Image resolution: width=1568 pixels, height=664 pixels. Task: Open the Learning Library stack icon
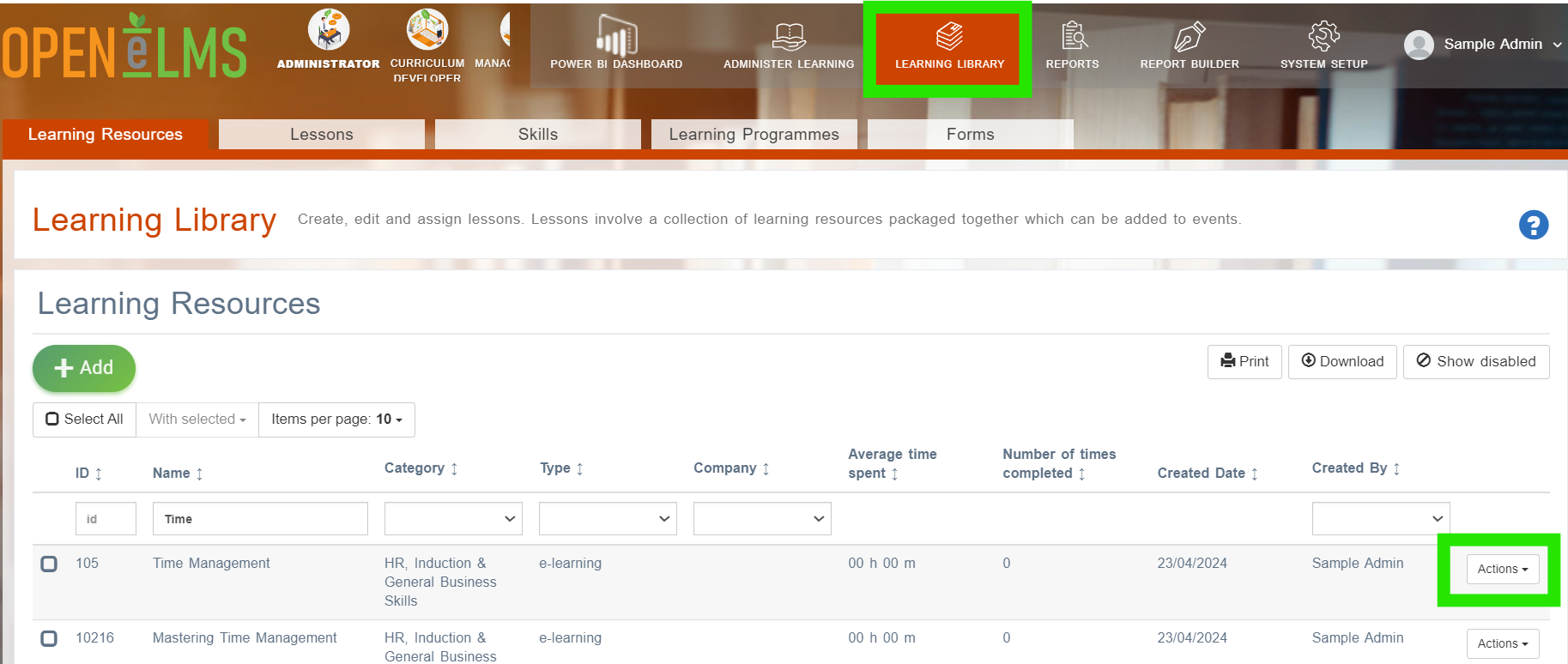point(949,37)
